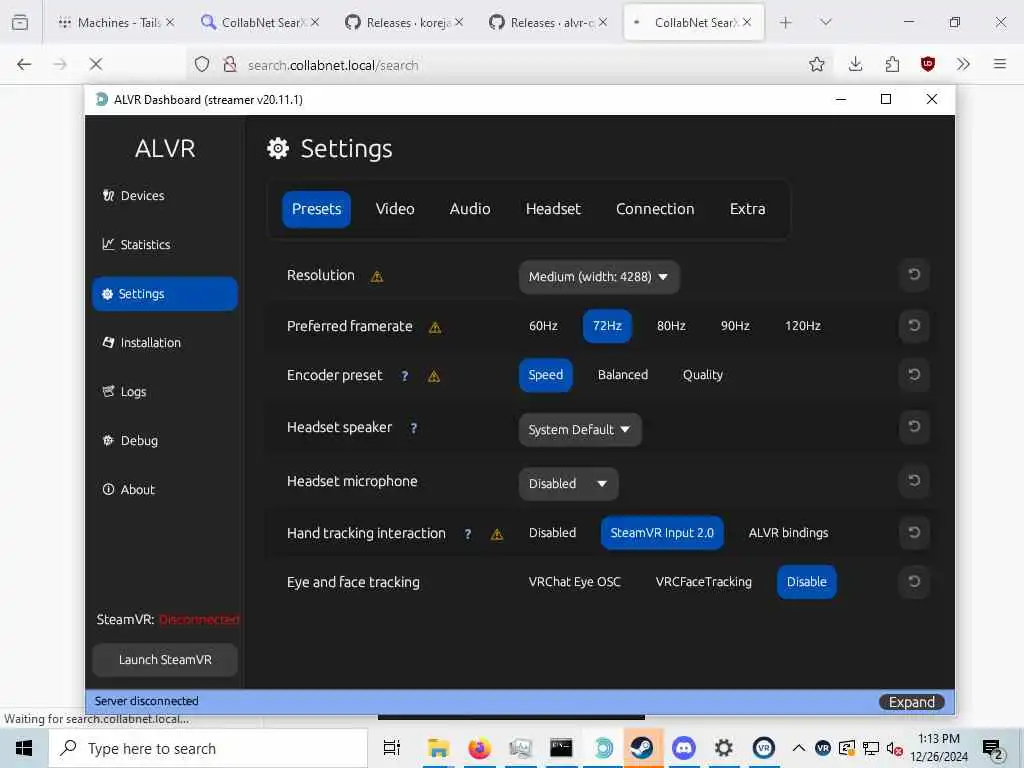Switch to the Machines - Tailscale tab
This screenshot has width=1024, height=768.
116,22
